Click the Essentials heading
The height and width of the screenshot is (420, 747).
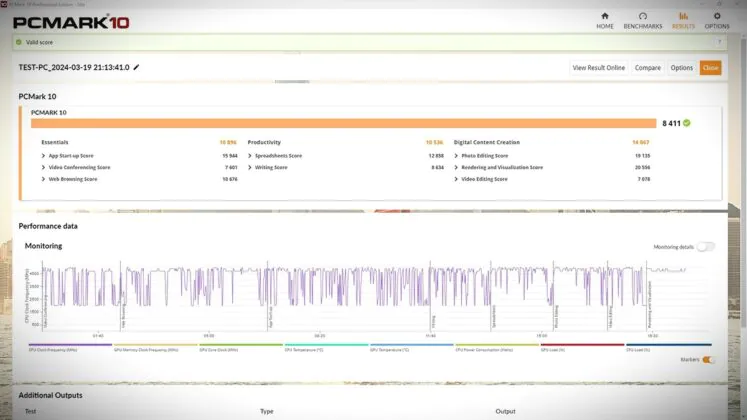[55, 142]
